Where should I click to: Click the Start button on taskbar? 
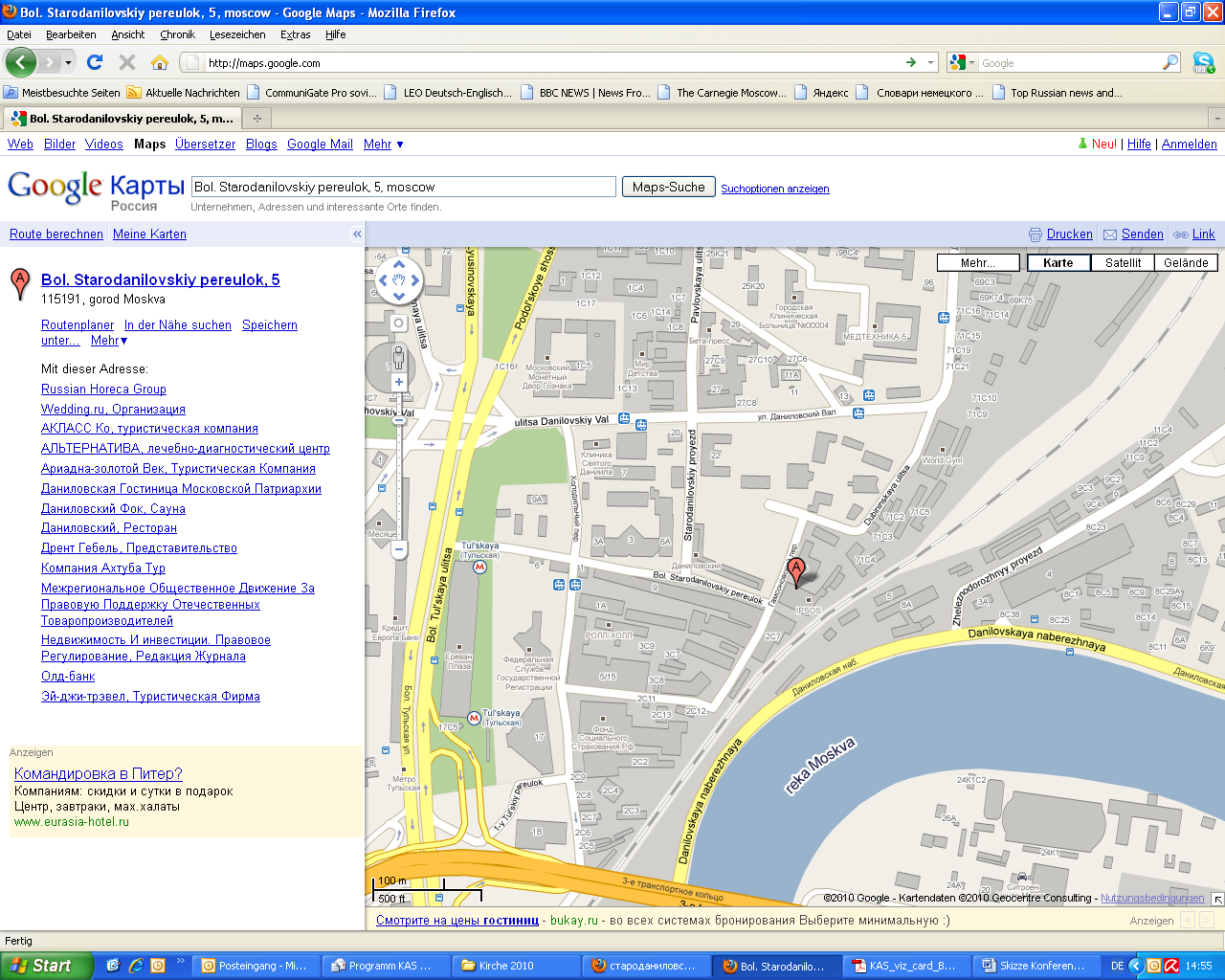(46, 966)
